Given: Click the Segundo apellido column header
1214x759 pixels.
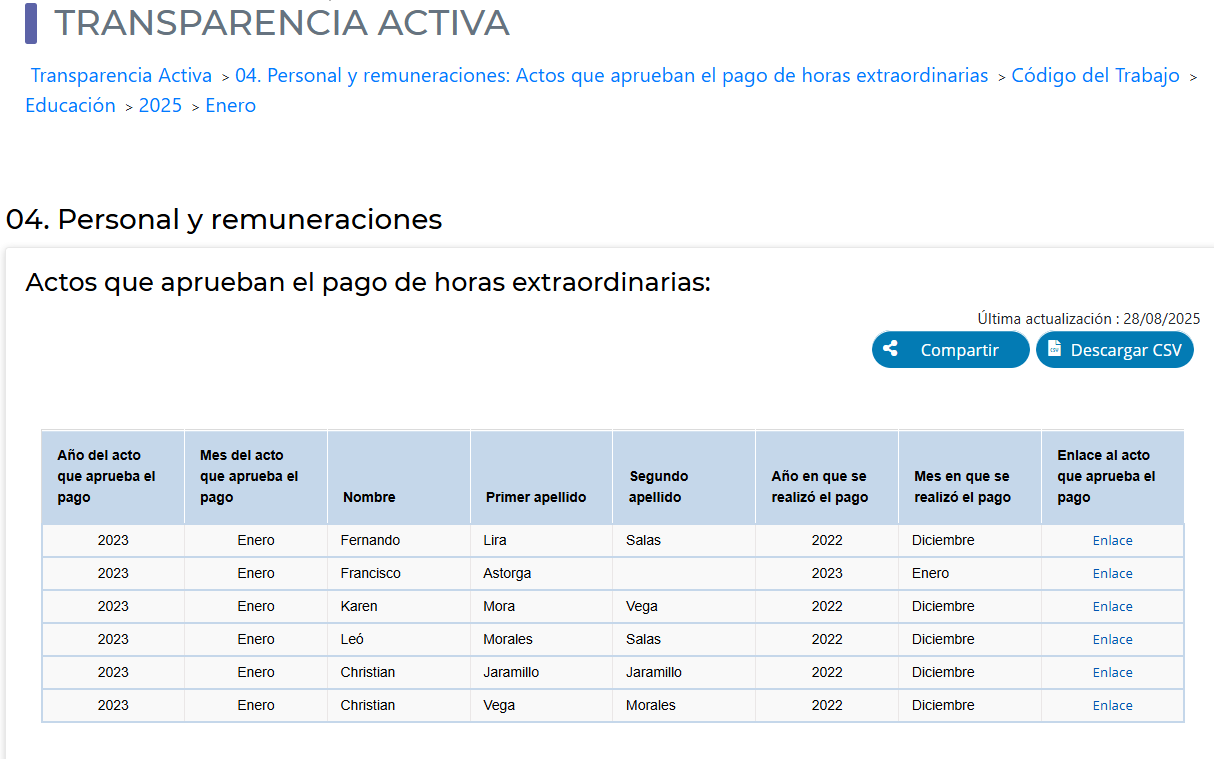Looking at the screenshot, I should pyautogui.click(x=684, y=477).
